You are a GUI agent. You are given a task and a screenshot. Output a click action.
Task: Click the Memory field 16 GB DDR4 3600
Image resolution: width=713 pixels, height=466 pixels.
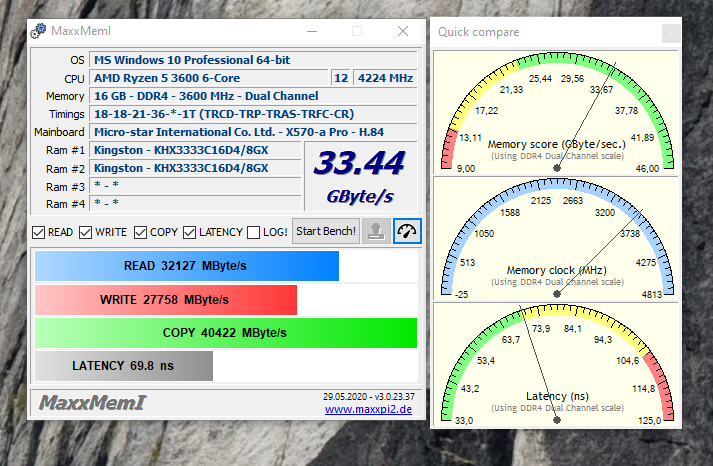253,96
